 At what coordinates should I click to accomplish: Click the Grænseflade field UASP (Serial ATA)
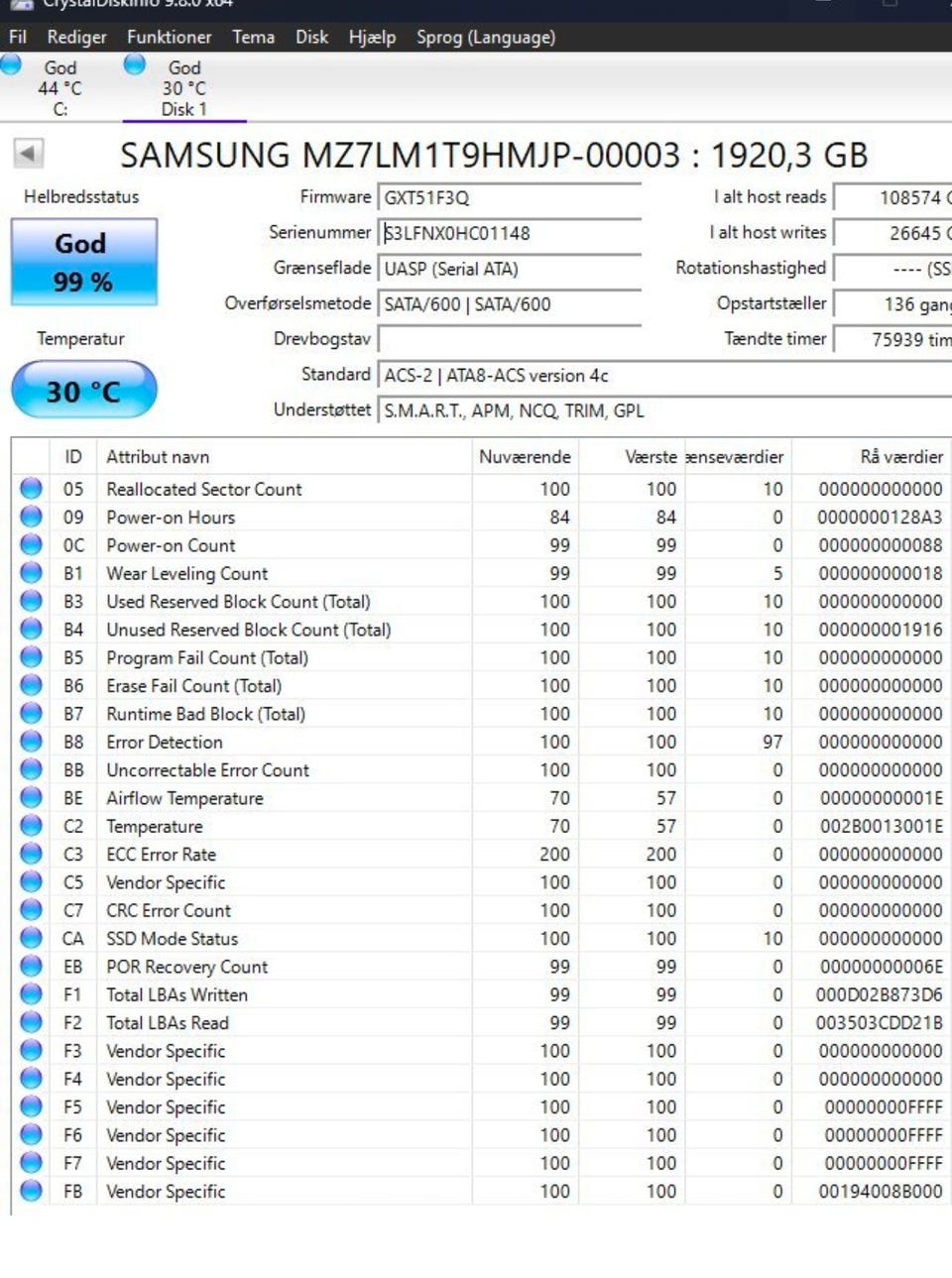pyautogui.click(x=509, y=269)
